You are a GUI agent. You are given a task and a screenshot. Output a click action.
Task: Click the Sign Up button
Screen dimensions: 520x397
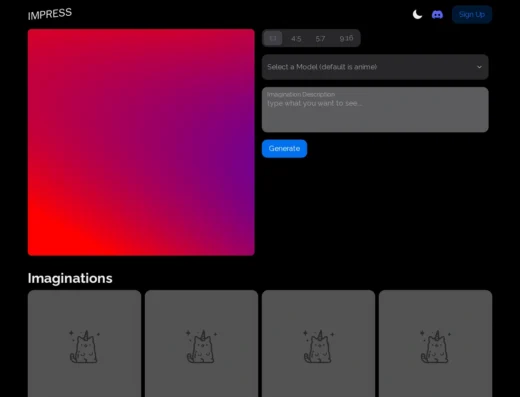click(x=472, y=14)
